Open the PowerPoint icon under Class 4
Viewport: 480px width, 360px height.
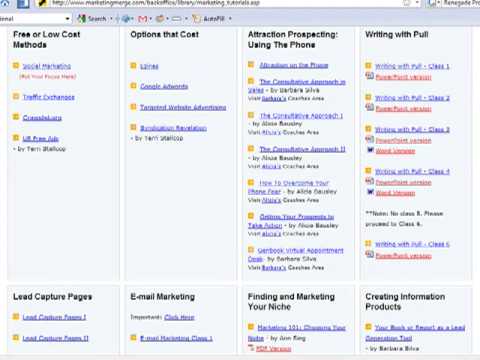(369, 181)
